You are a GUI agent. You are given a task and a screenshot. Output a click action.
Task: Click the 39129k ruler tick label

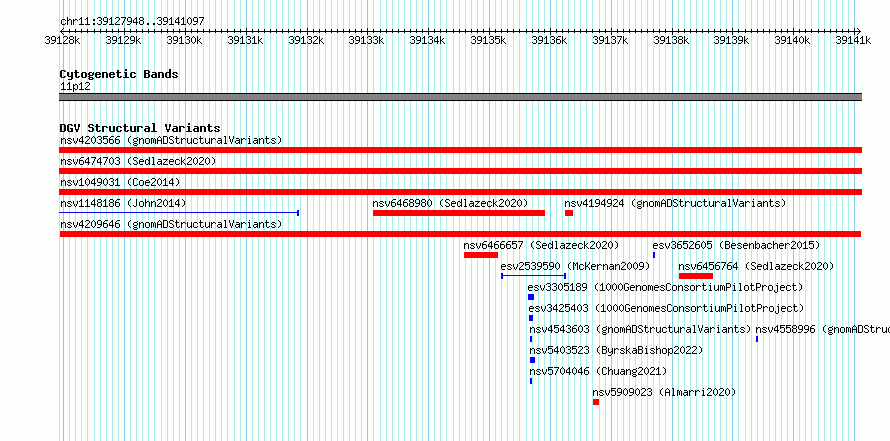123,40
